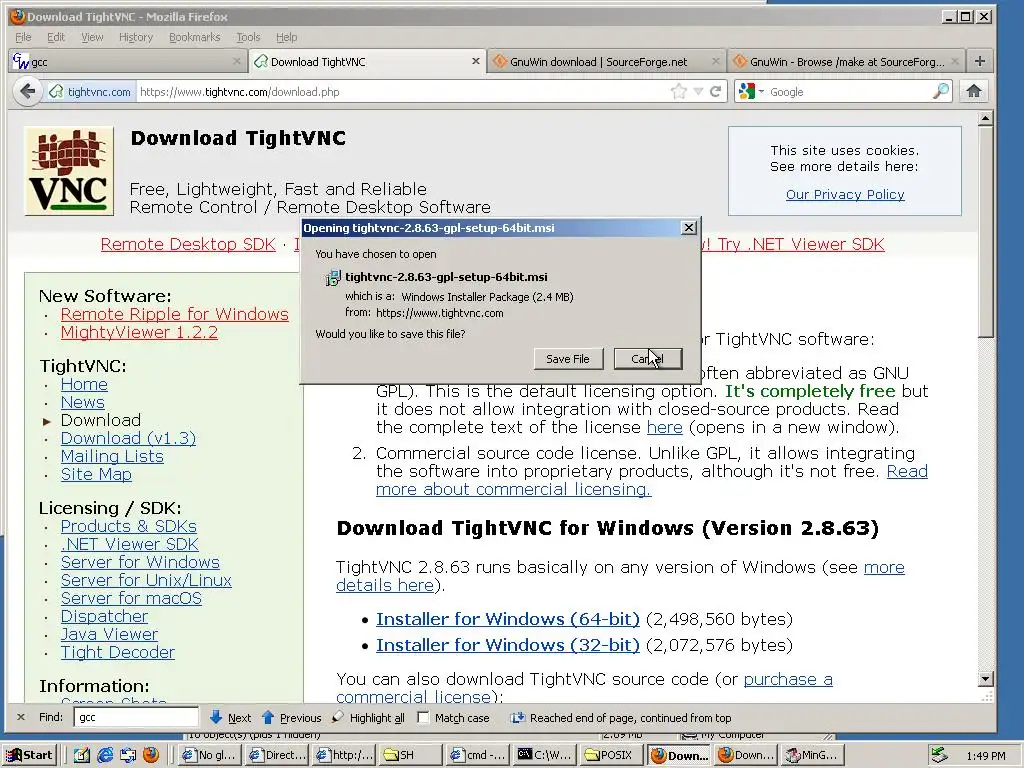Open the Download (v1.3) link

[128, 438]
